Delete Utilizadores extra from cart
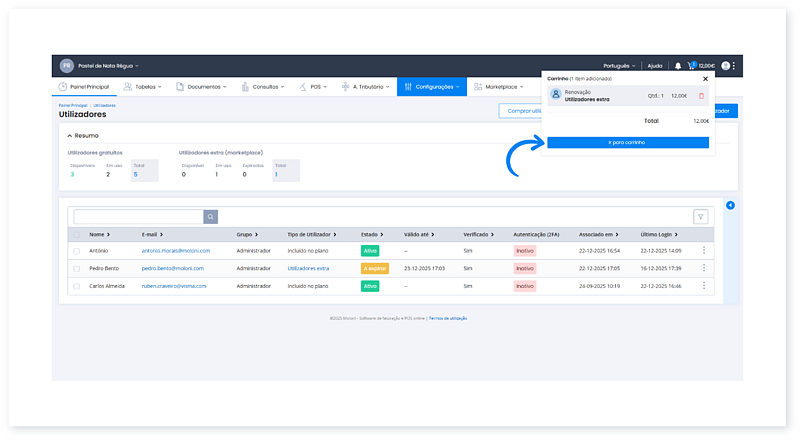The height and width of the screenshot is (441, 800). click(x=701, y=96)
